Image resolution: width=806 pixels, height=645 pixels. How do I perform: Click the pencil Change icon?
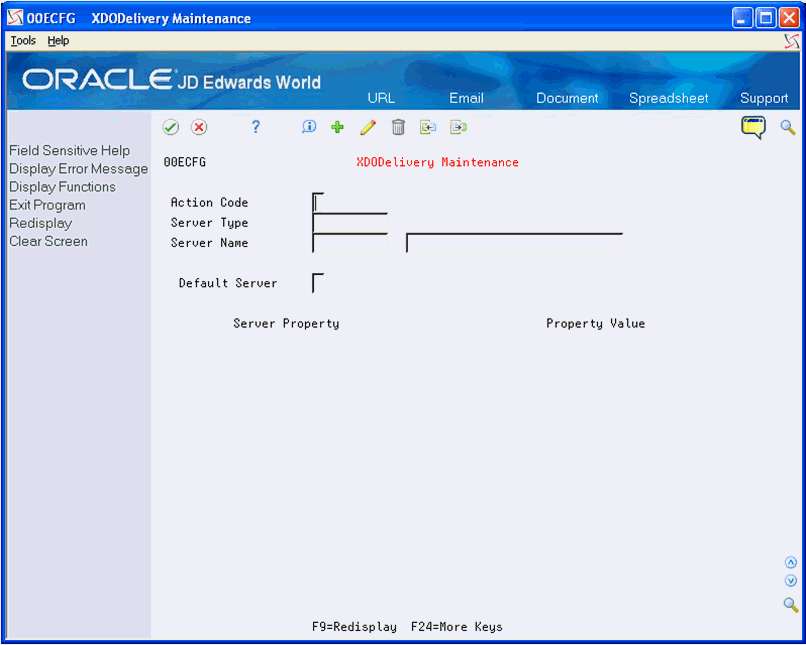pos(368,127)
